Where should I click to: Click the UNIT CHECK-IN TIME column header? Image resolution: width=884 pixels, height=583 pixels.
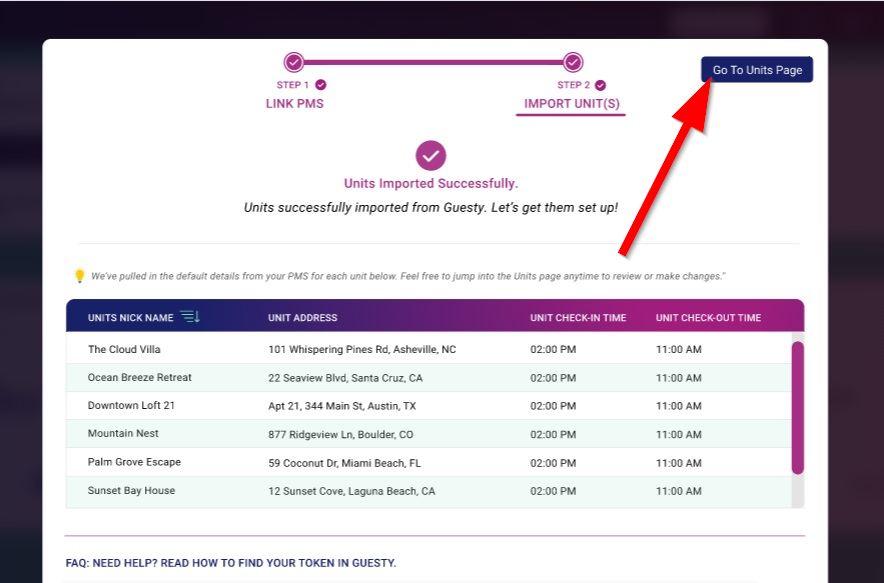pyautogui.click(x=578, y=317)
